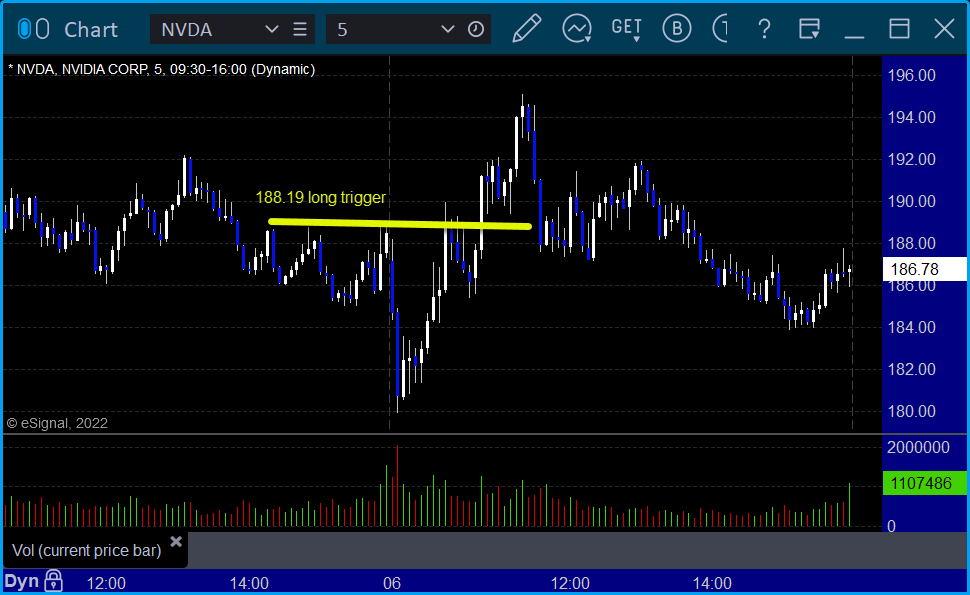Open the page layout dropdown icon
The image size is (970, 595).
point(809,29)
